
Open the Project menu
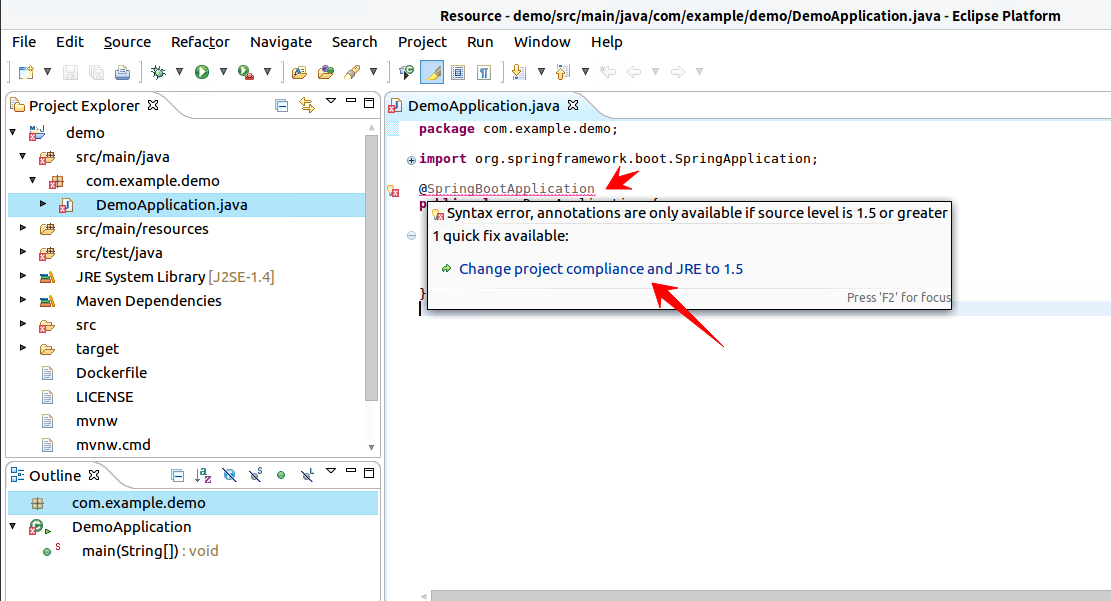click(x=422, y=42)
